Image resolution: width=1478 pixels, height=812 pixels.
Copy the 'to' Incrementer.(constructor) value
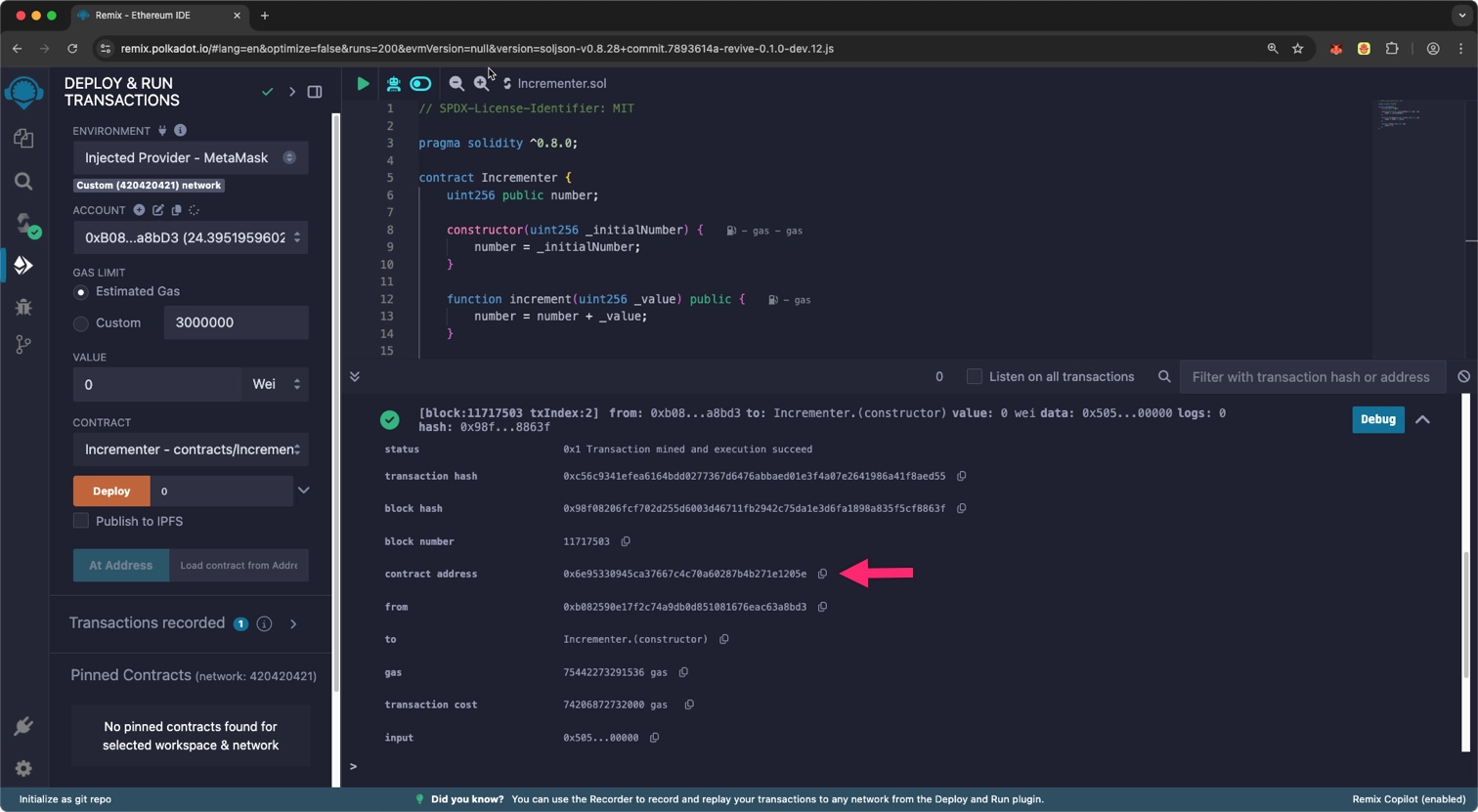723,640
